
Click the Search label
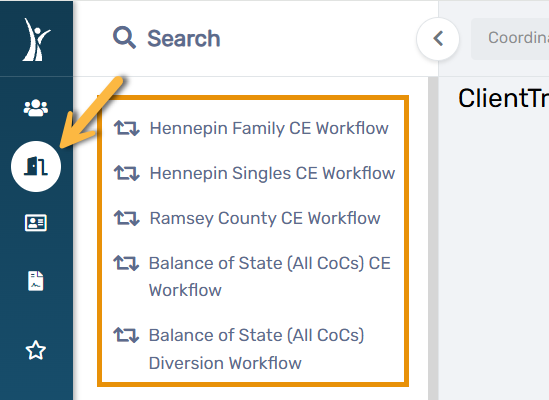coord(184,38)
